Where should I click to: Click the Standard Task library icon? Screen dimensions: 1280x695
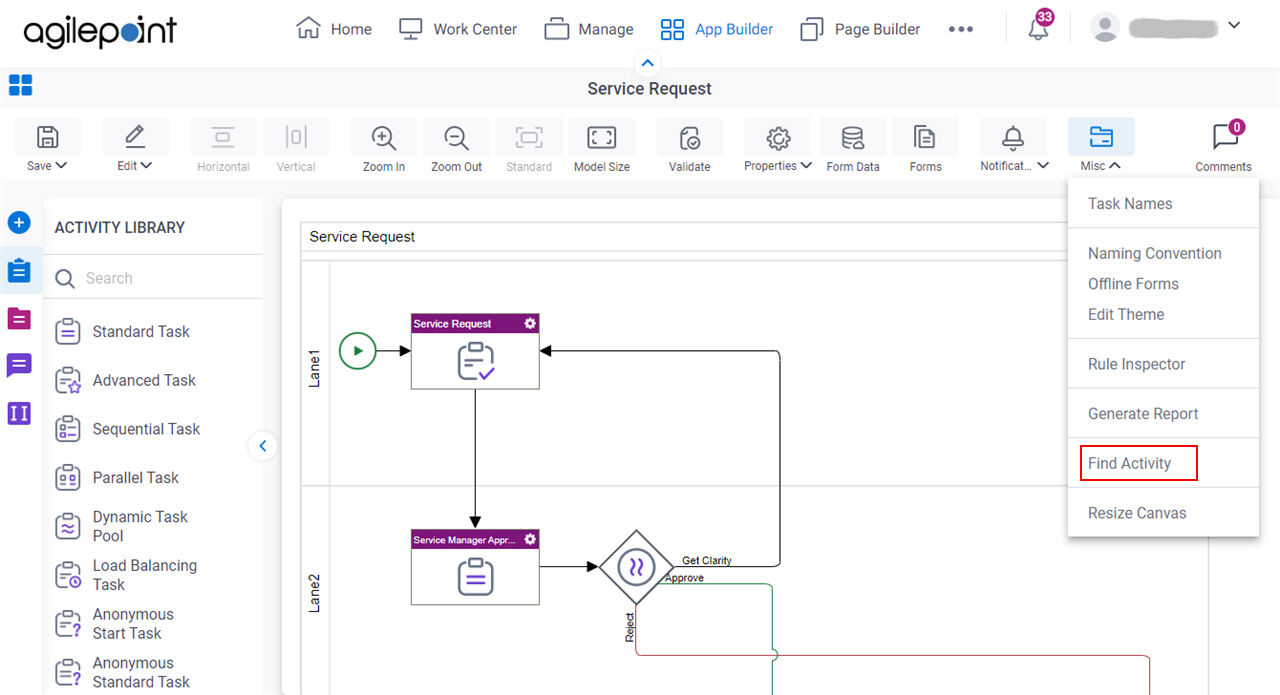tap(68, 331)
